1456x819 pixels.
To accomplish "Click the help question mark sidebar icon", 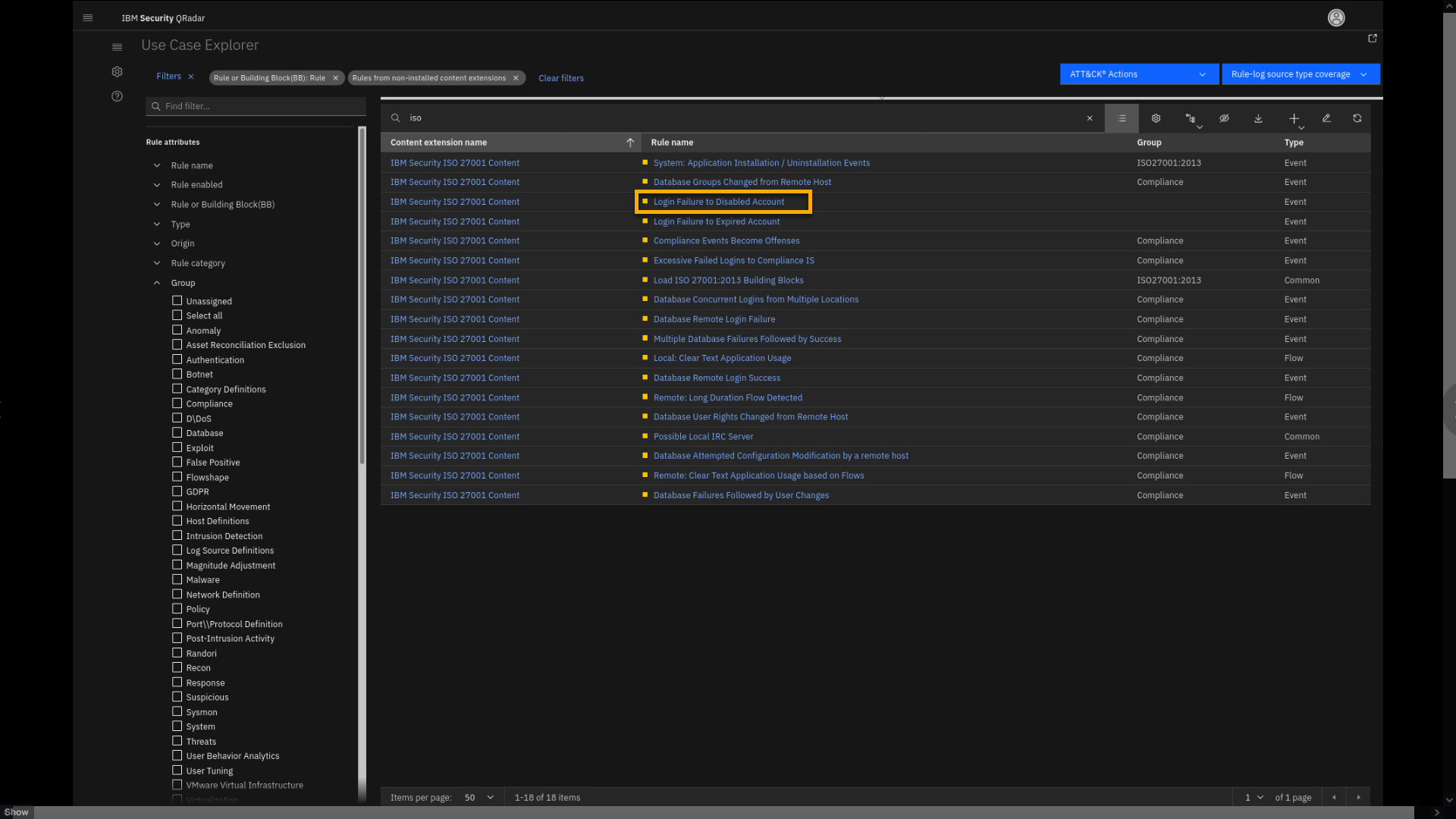I will (x=117, y=96).
